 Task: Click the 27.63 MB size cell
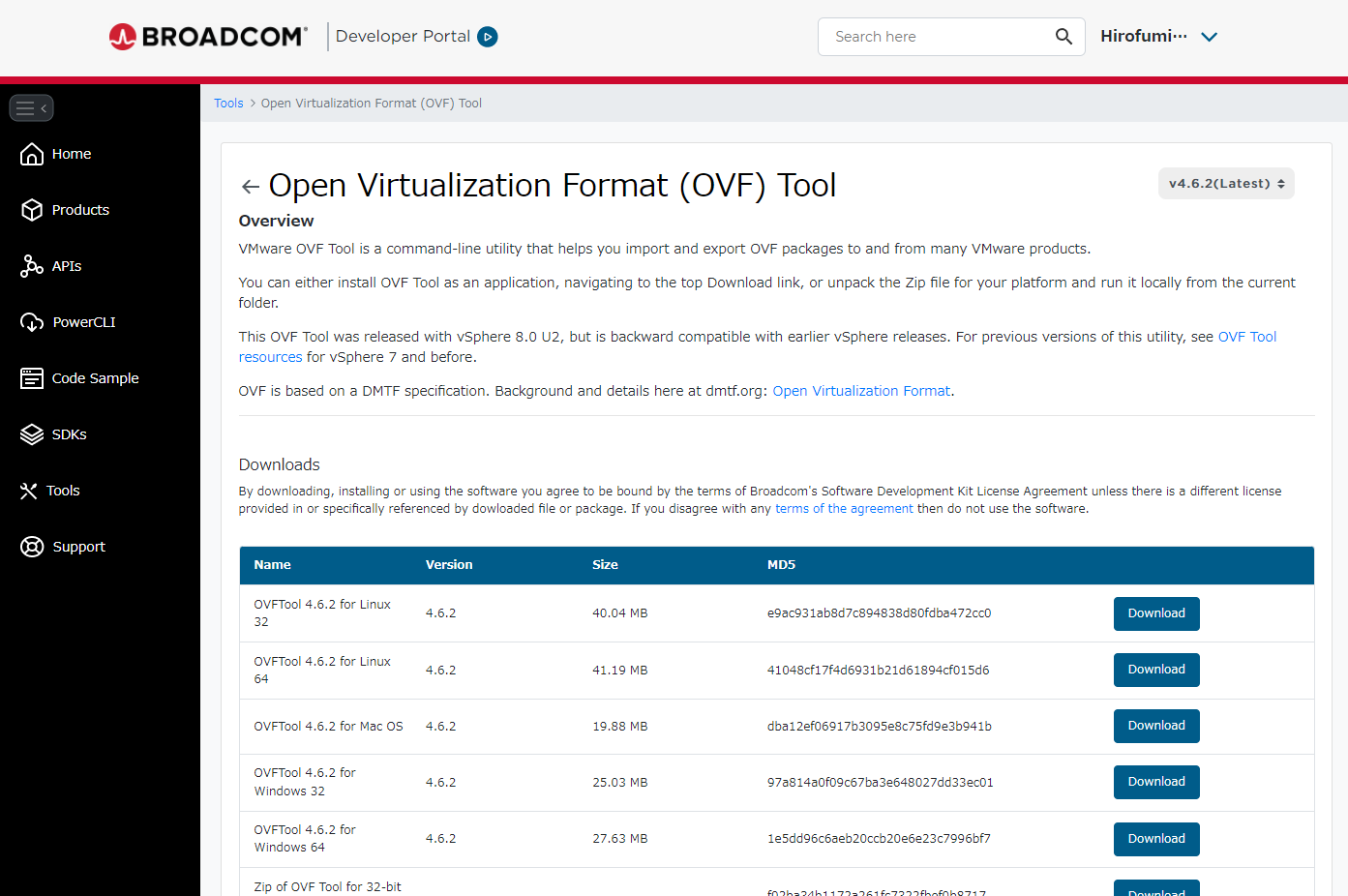(x=620, y=839)
